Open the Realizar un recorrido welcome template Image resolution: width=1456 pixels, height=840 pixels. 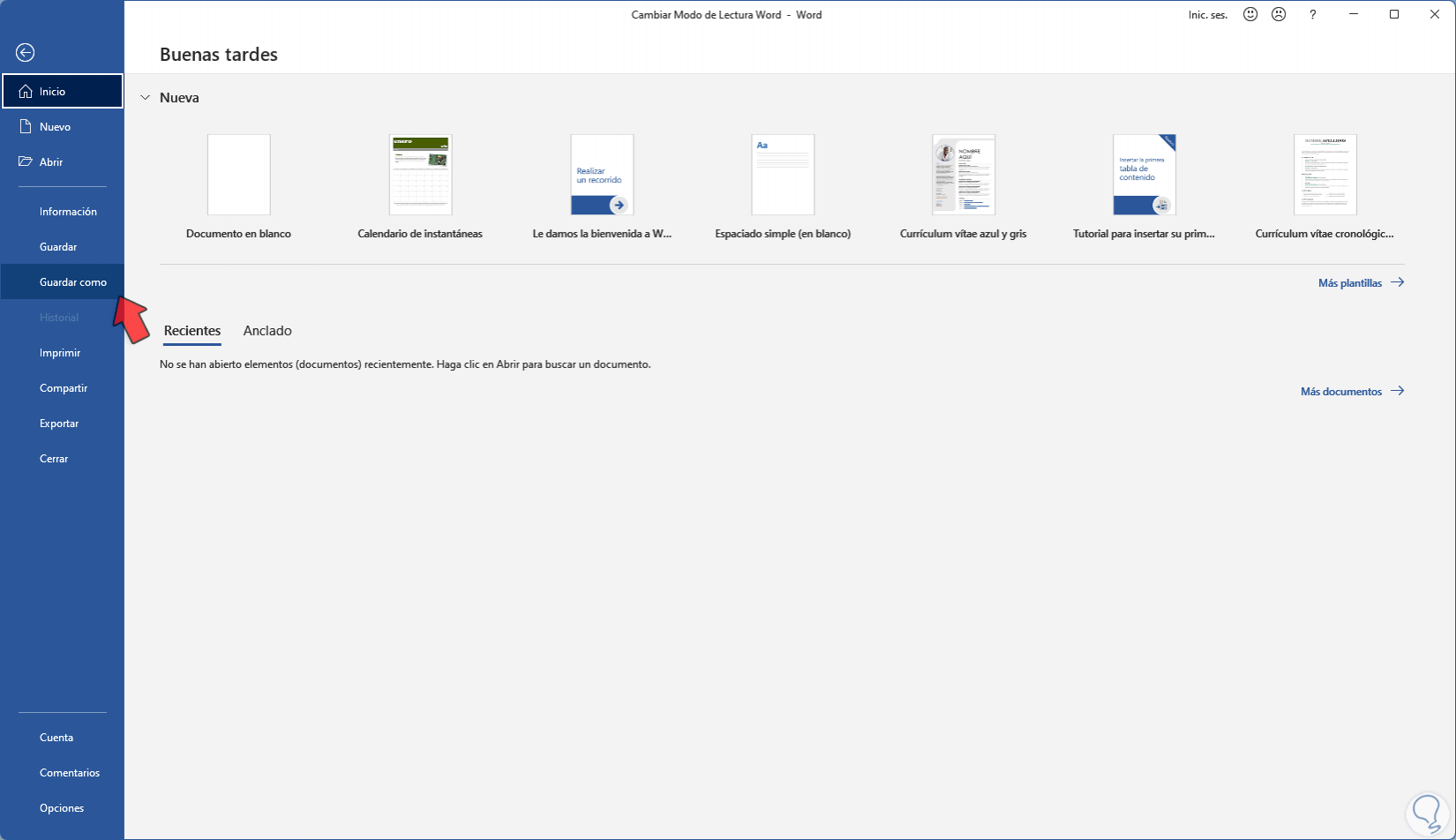click(602, 187)
